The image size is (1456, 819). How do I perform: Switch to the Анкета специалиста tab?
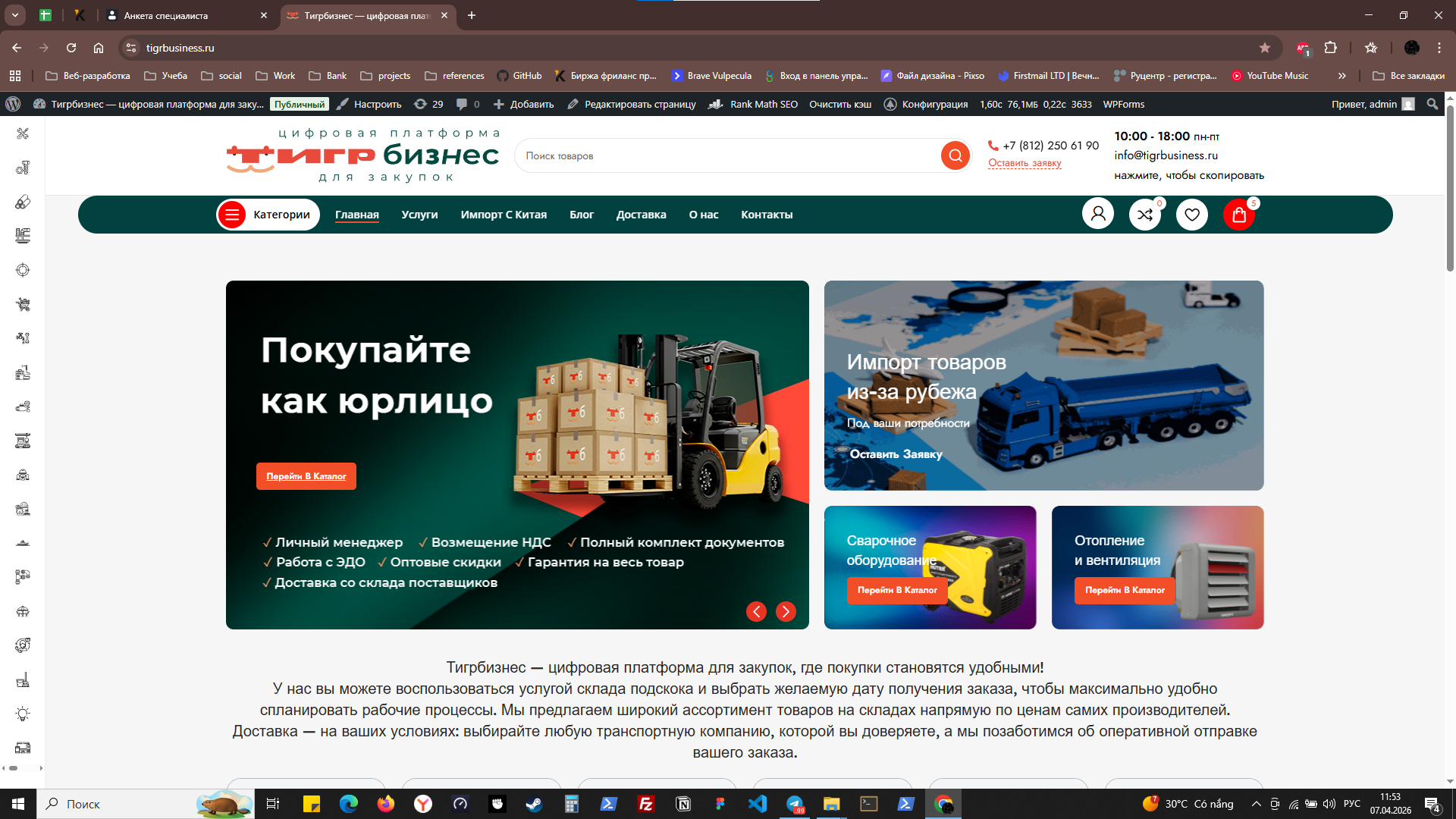[187, 15]
